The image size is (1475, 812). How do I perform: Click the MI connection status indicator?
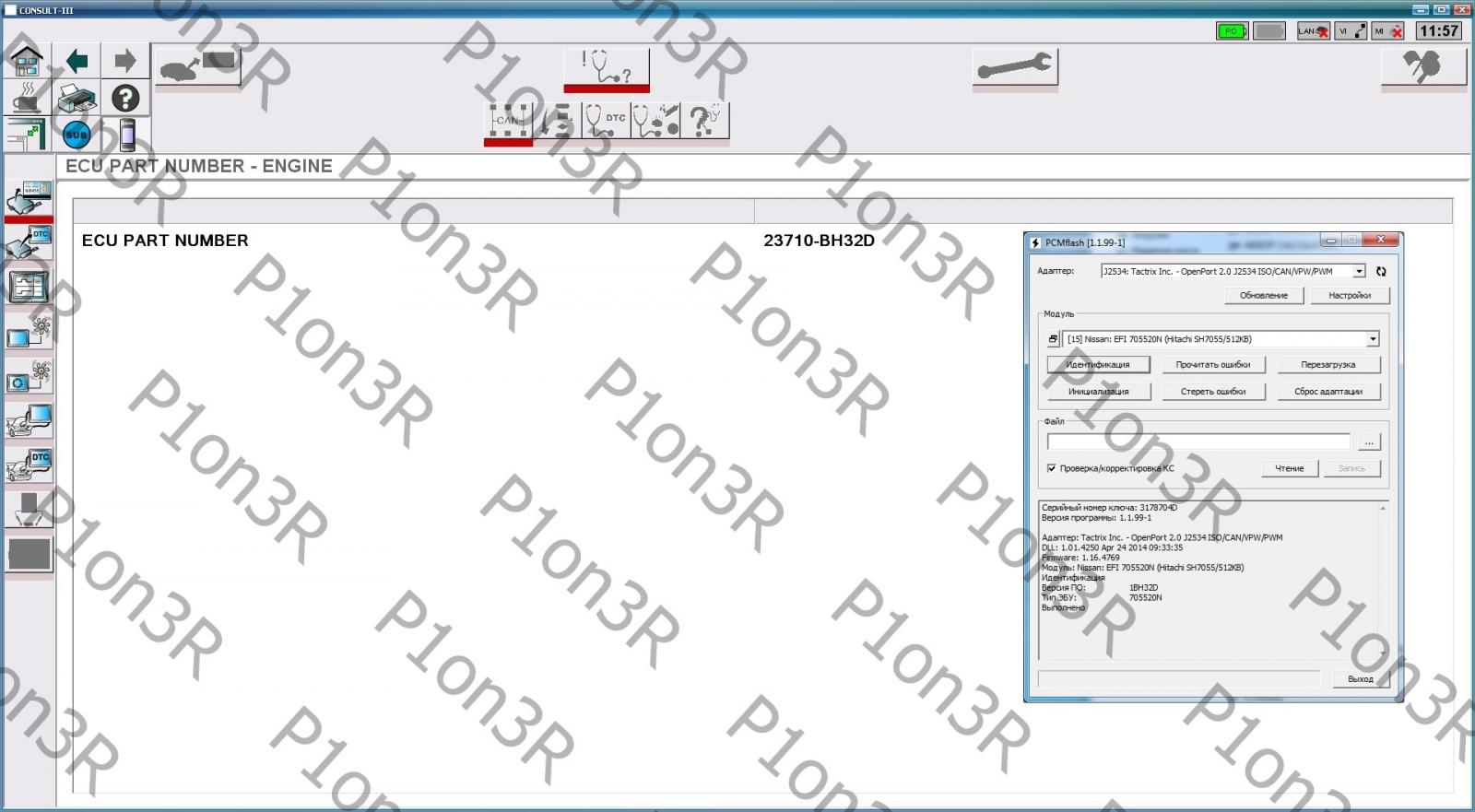1388,31
